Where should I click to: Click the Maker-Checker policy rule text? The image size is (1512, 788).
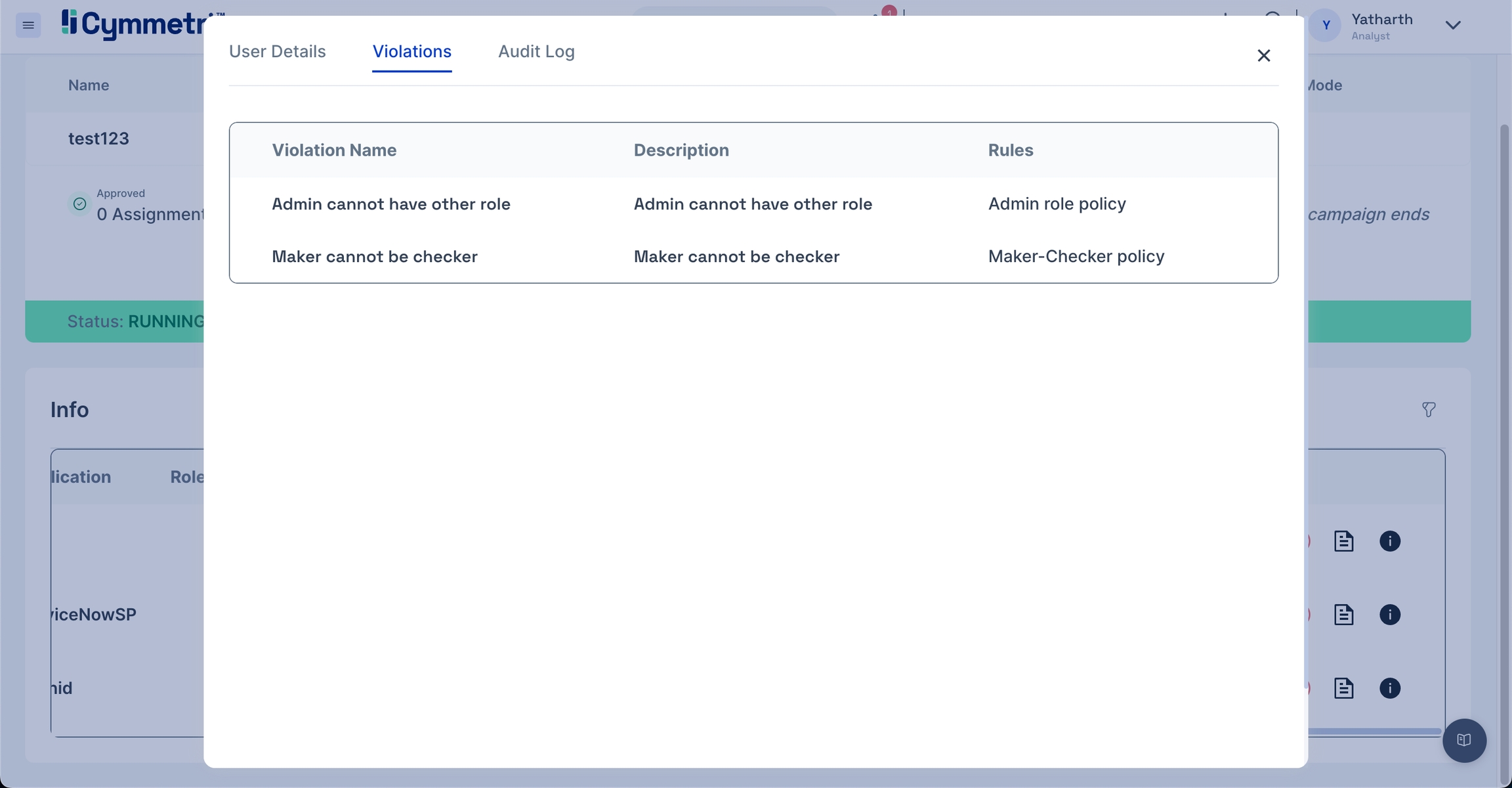click(x=1076, y=256)
